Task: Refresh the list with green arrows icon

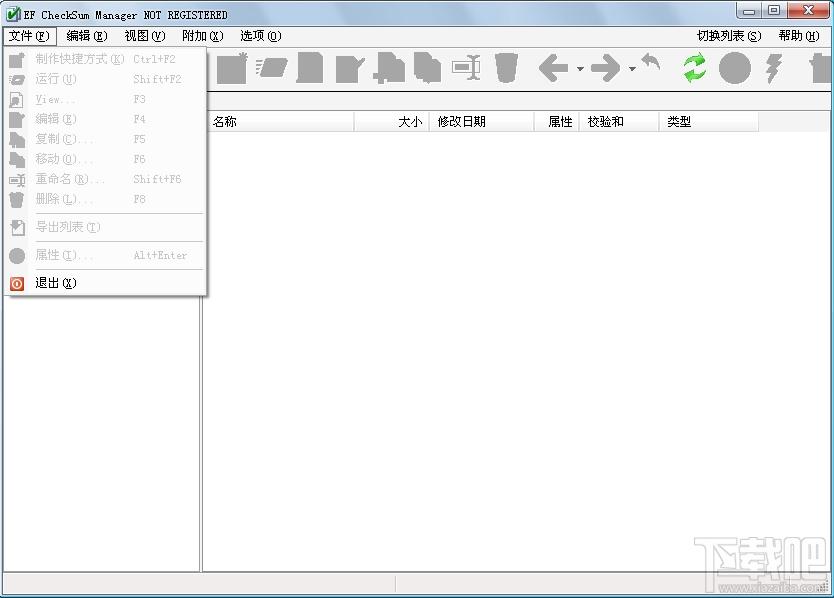Action: 695,68
